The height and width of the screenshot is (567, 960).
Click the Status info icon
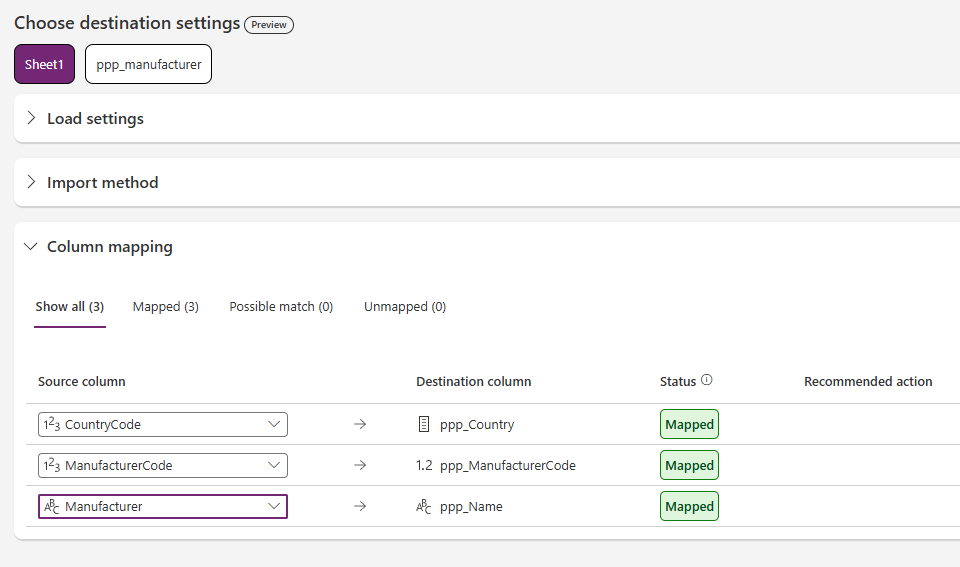click(707, 380)
